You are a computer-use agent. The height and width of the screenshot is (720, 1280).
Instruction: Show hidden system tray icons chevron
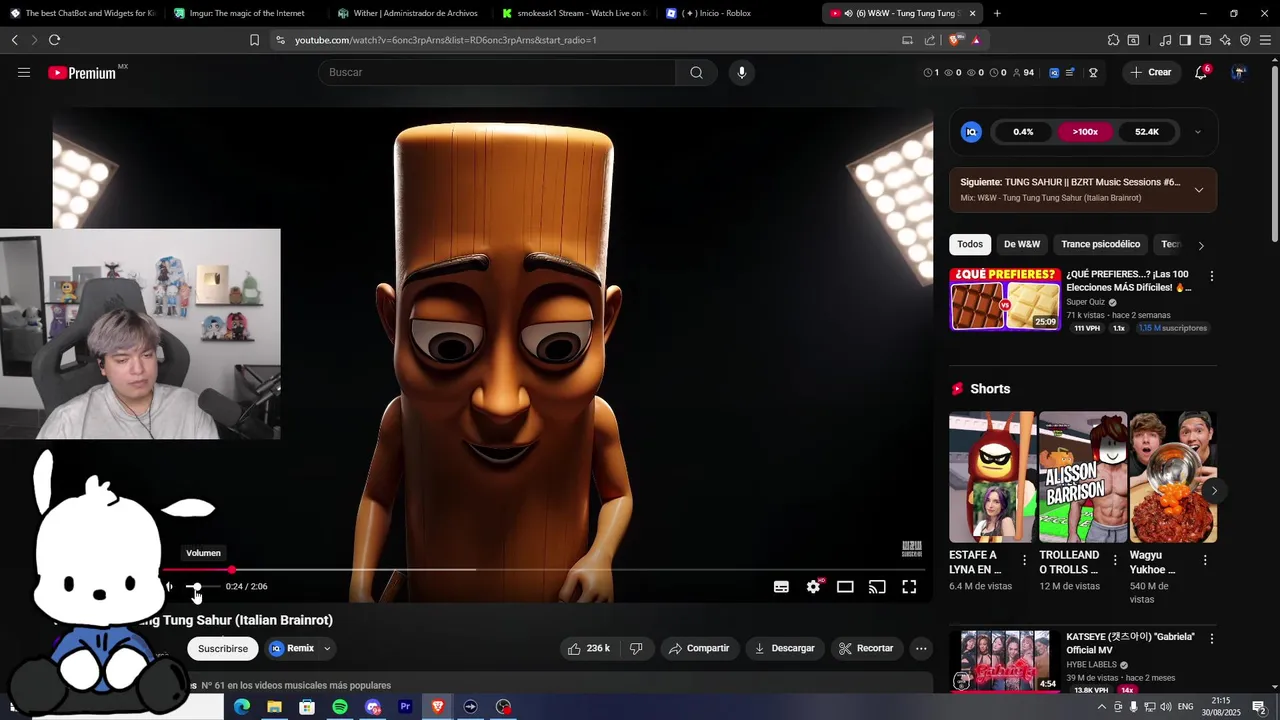[1102, 707]
